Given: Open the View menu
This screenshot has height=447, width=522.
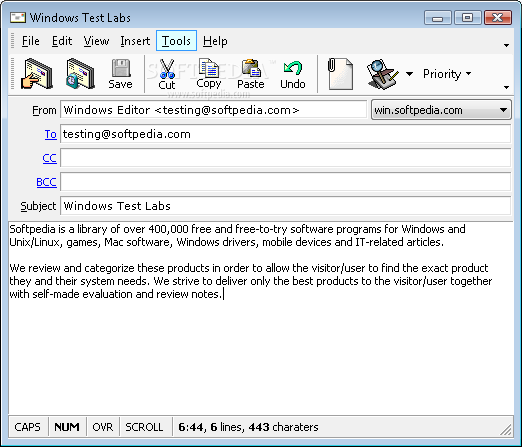Looking at the screenshot, I should [96, 41].
